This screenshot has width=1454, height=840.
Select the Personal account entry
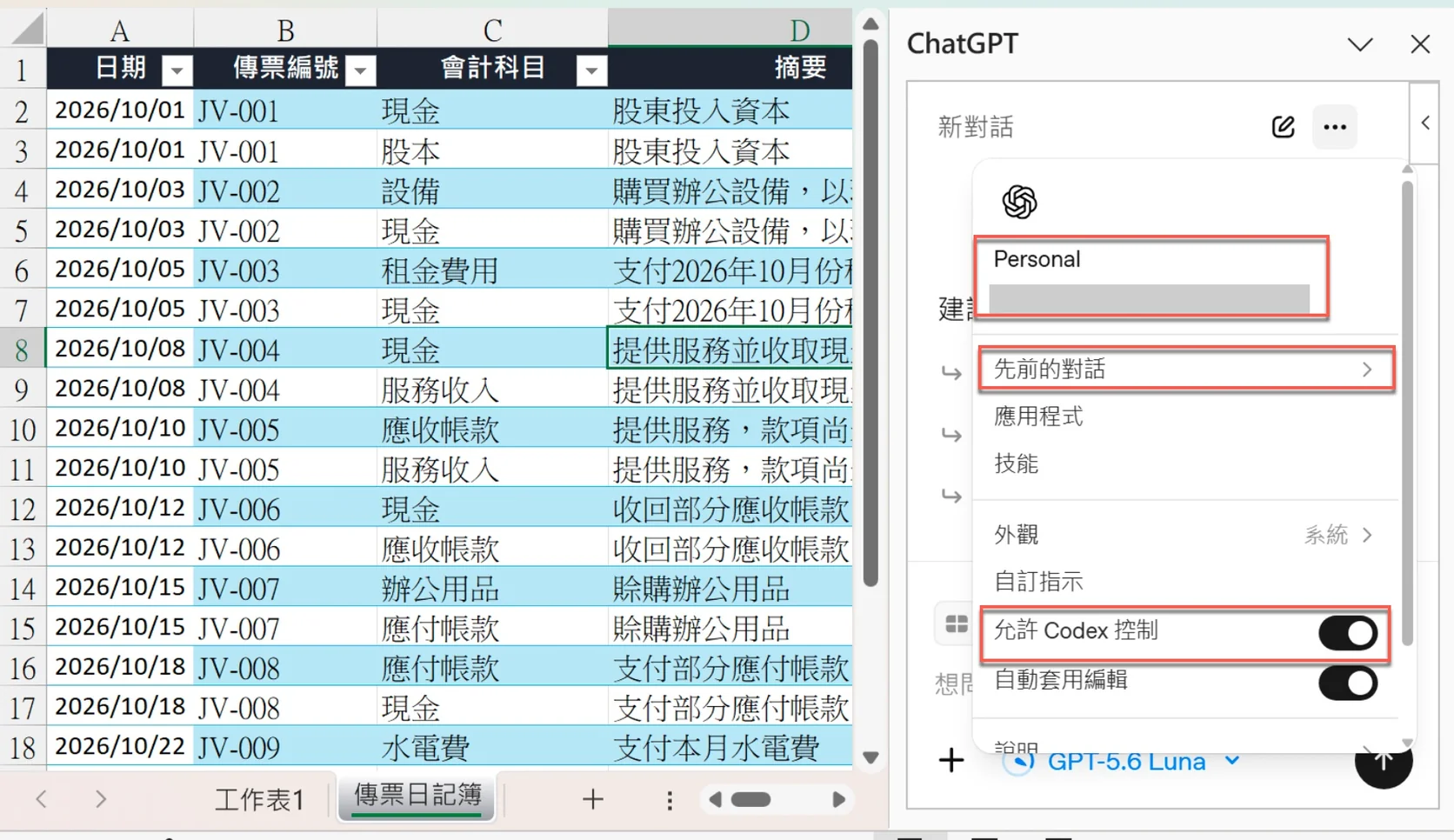pyautogui.click(x=1152, y=278)
